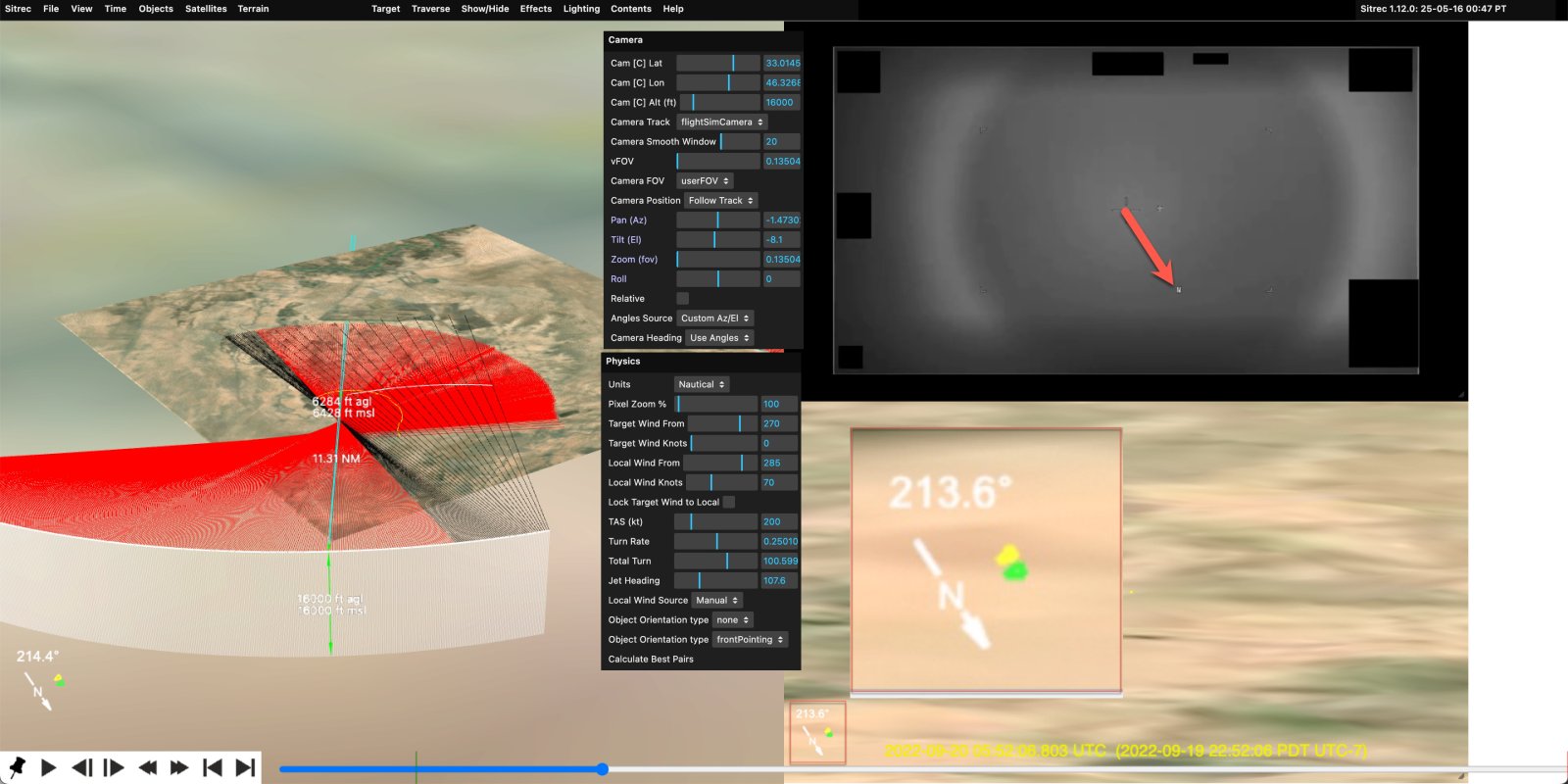Open the Satellites menu
Viewport: 1568px width, 784px height.
206,9
